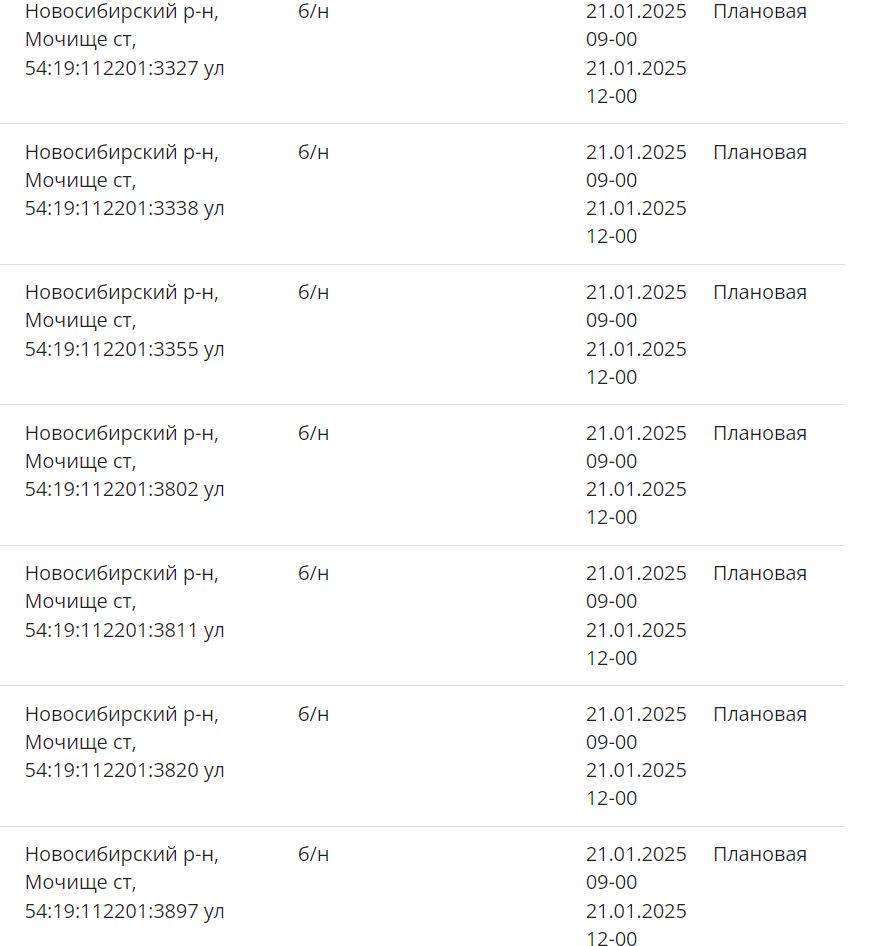Click "Плановая" in the 3355 address row

(x=759, y=292)
